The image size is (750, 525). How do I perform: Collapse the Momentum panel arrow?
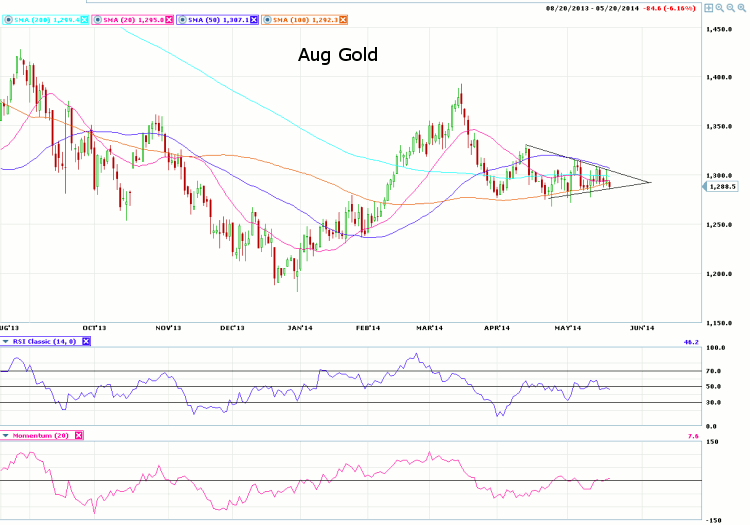(6, 435)
